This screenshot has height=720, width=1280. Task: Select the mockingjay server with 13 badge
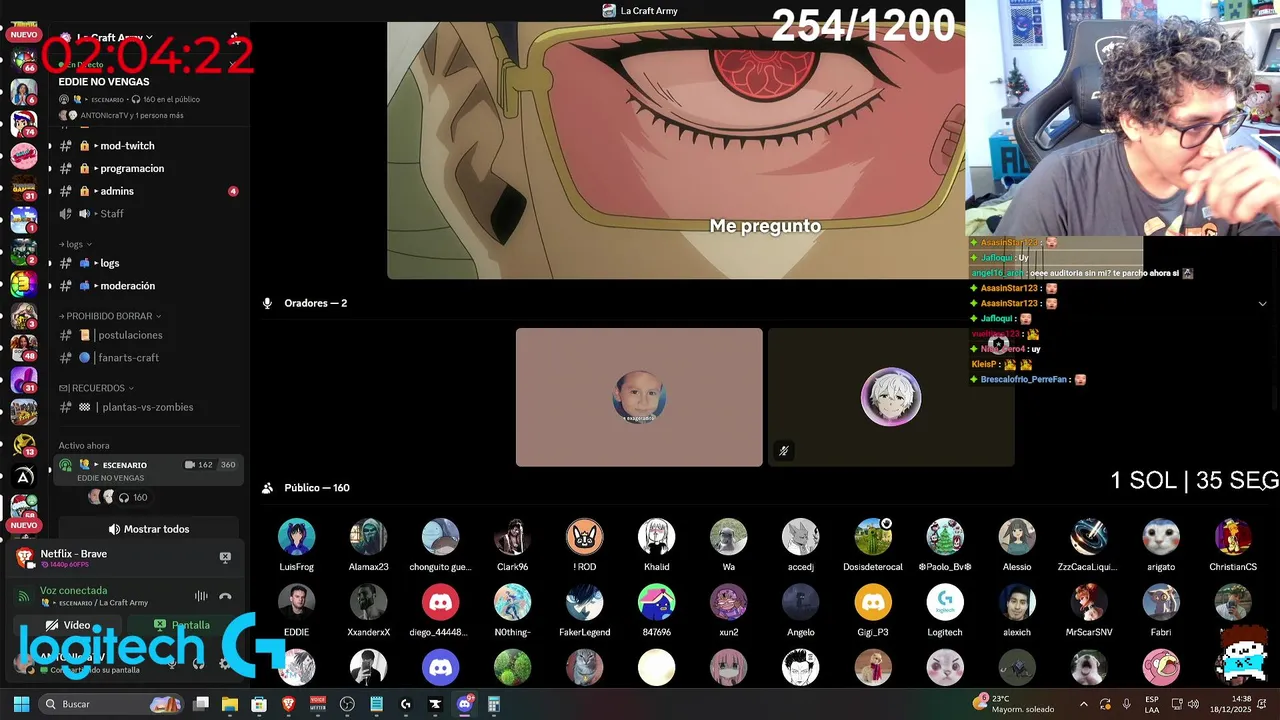coord(24,445)
